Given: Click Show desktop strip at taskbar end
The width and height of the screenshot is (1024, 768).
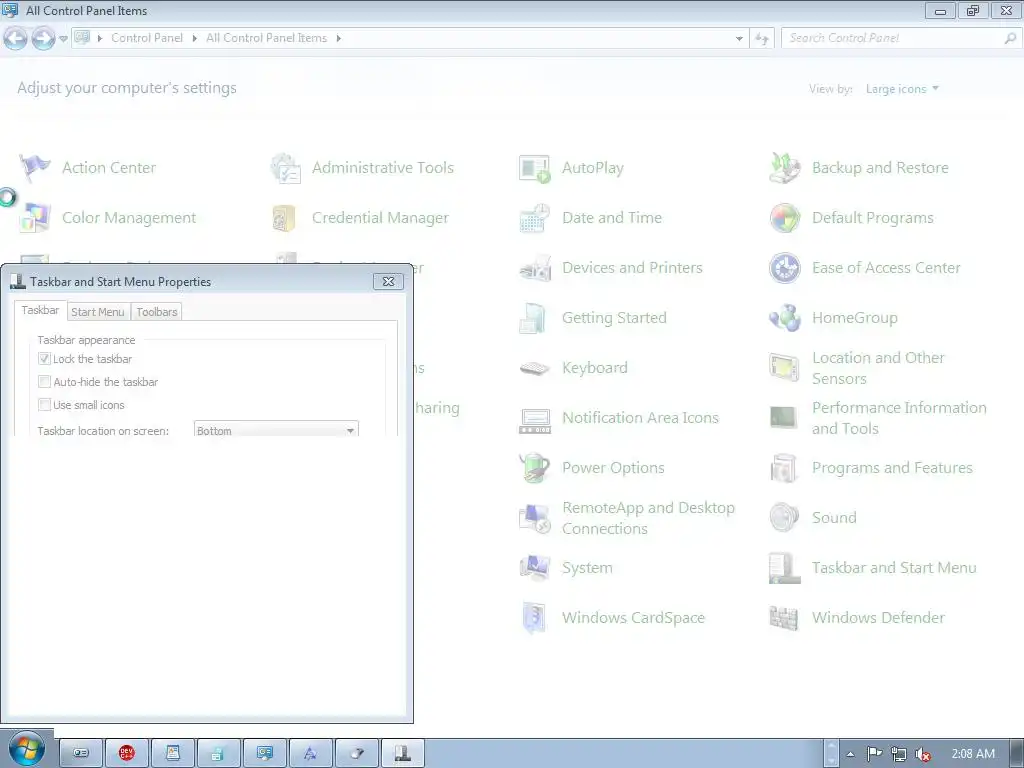Looking at the screenshot, I should (x=1017, y=754).
